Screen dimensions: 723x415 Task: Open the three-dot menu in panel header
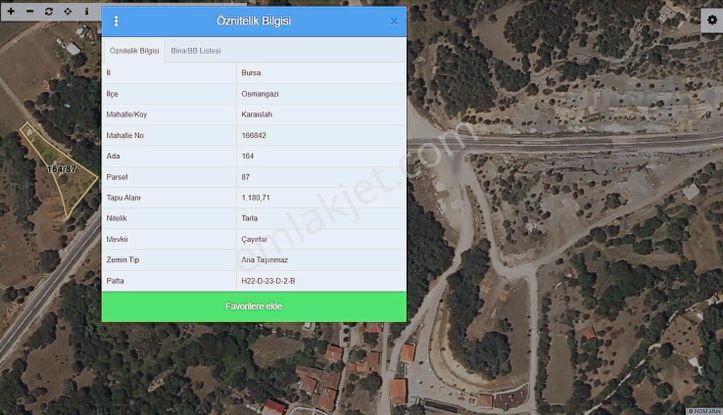[x=116, y=21]
